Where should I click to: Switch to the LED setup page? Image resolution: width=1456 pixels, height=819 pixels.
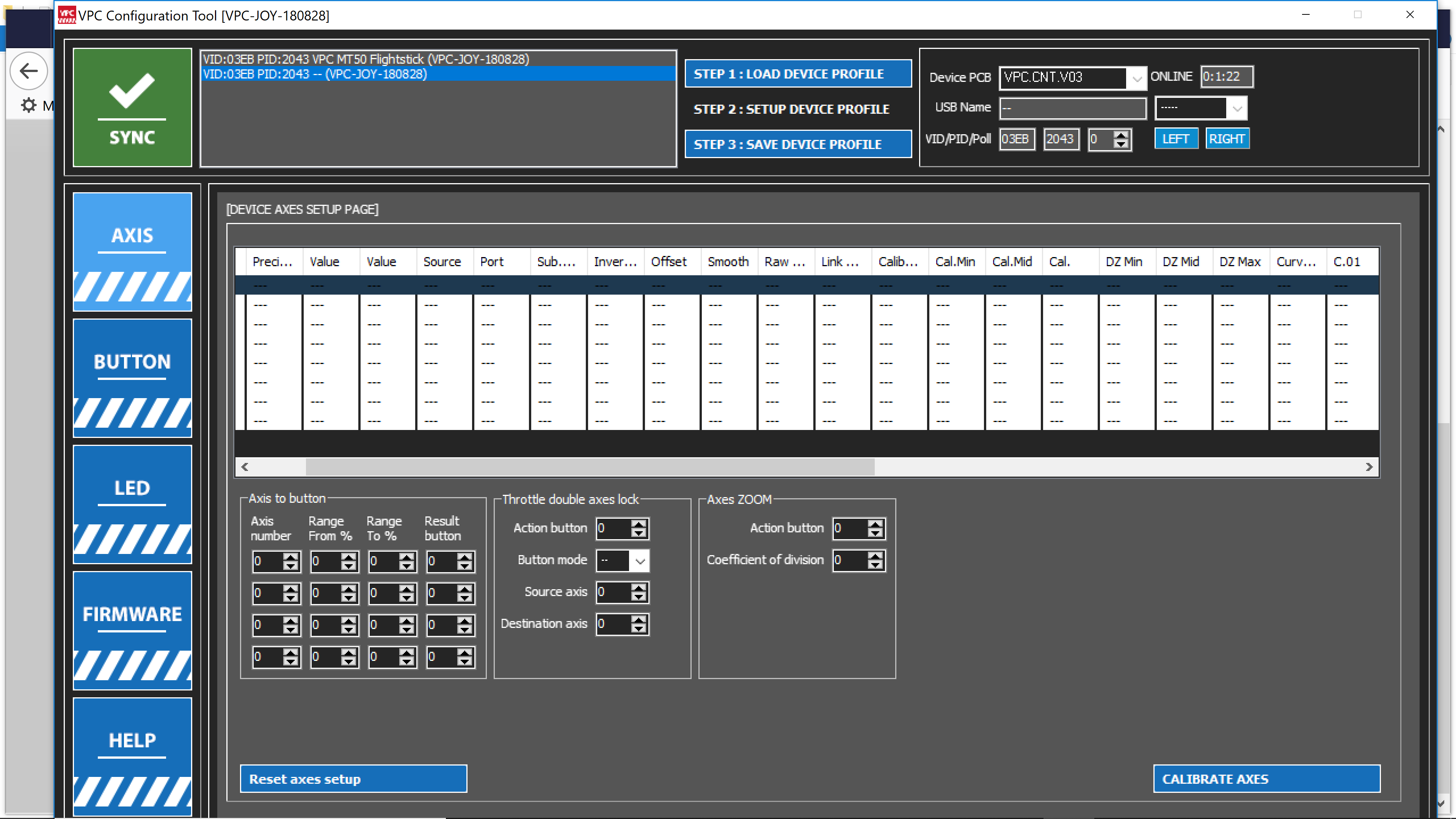pos(132,504)
